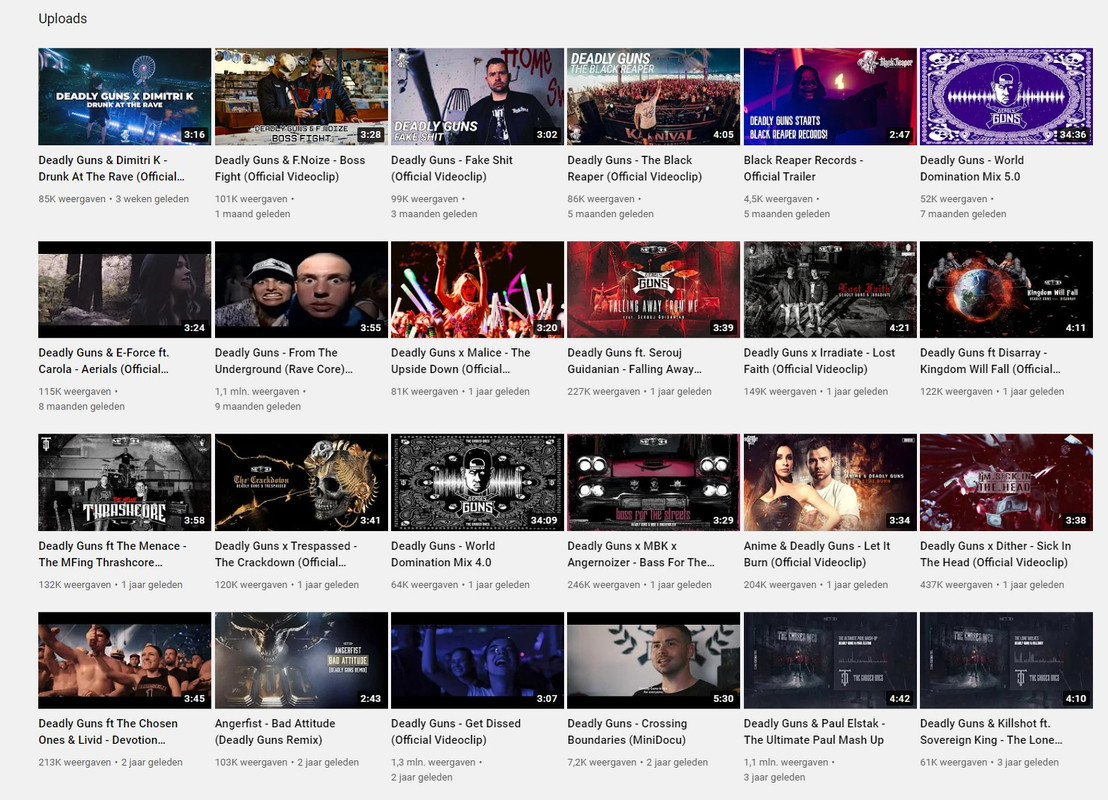The width and height of the screenshot is (1108, 800).
Task: Open Crossing Boundaries MiniDocu thumbnail
Action: pos(654,660)
